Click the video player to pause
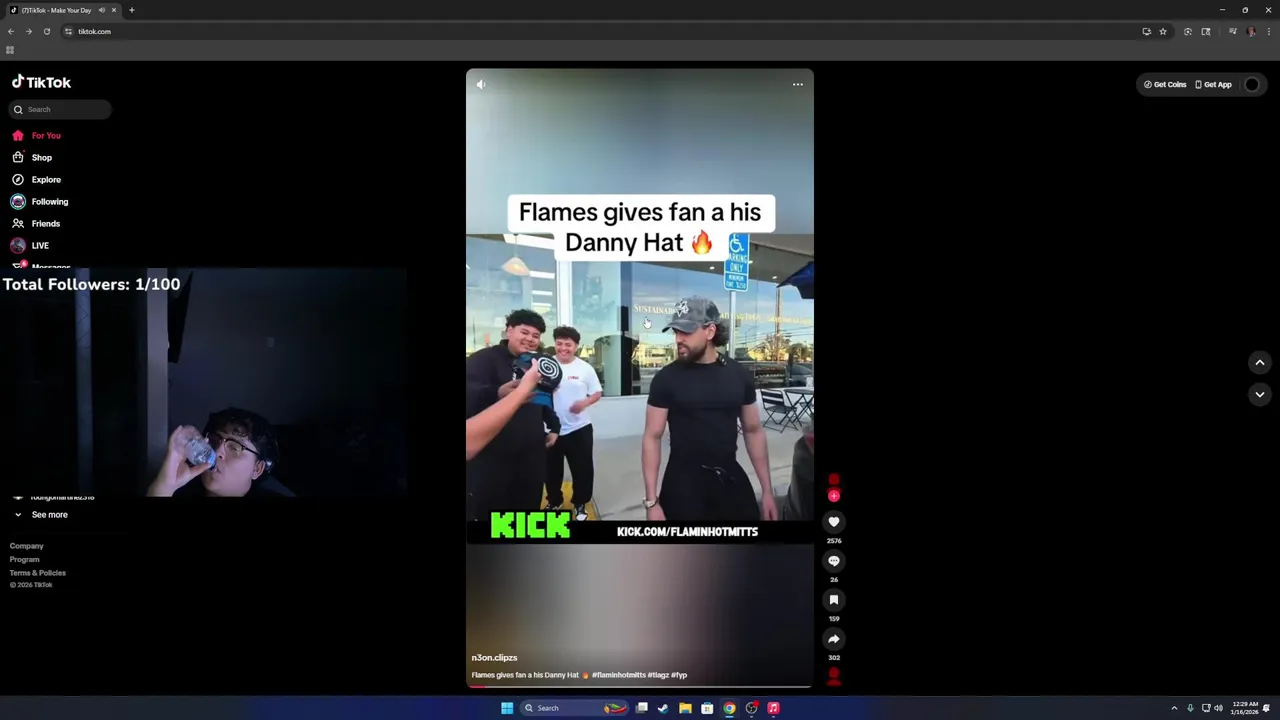The height and width of the screenshot is (720, 1280). point(640,378)
